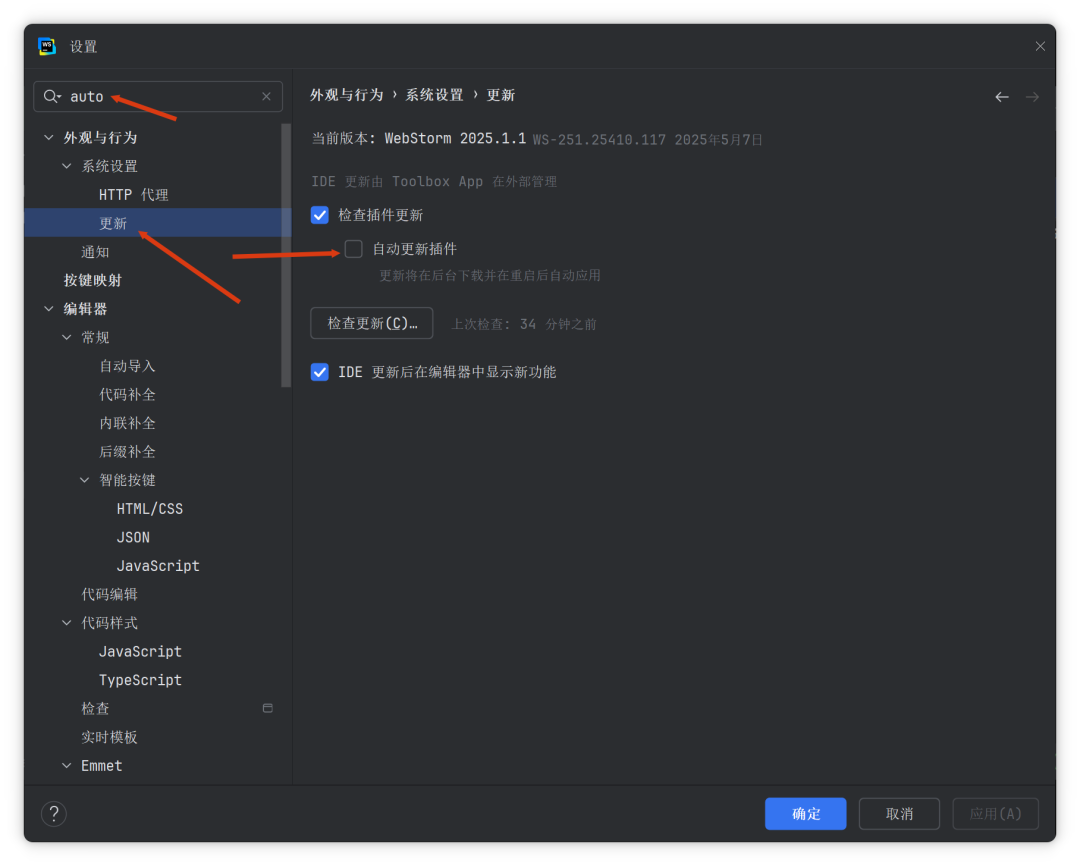Screen dimensions: 1080x866
Task: Open 代码编辑 settings page
Action: [x=110, y=595]
